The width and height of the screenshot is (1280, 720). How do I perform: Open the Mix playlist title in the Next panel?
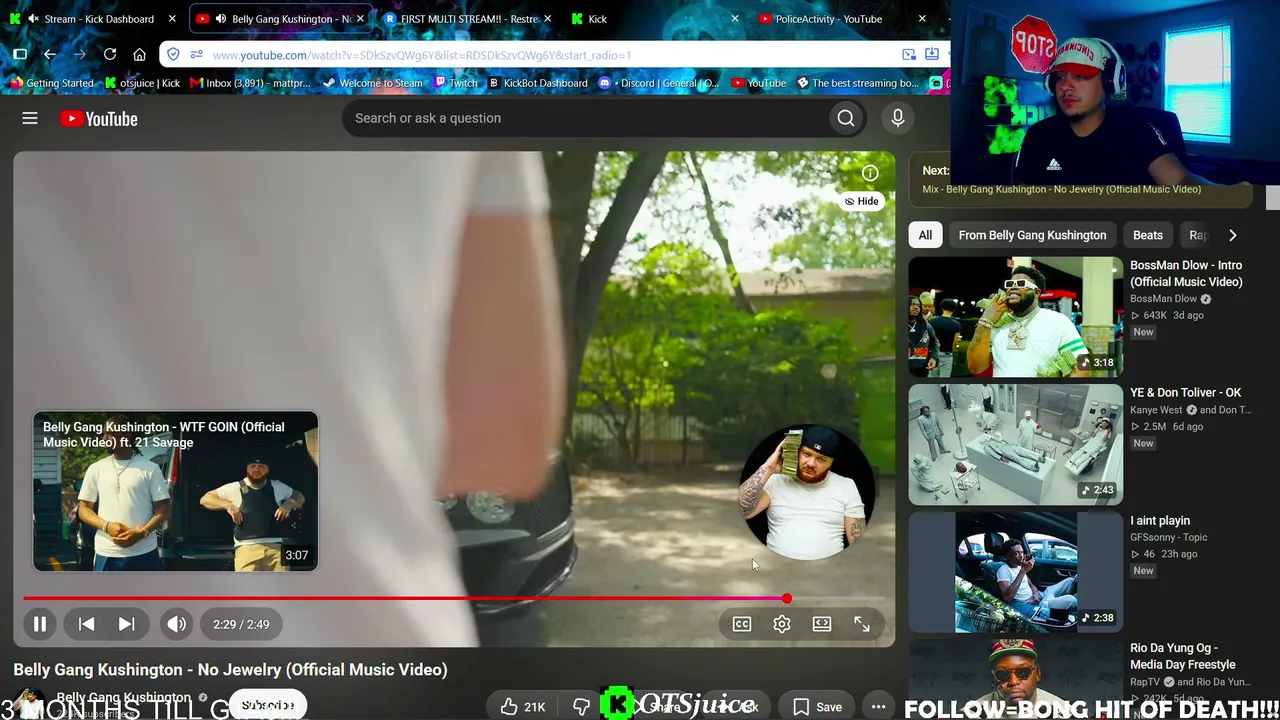[x=1062, y=189]
